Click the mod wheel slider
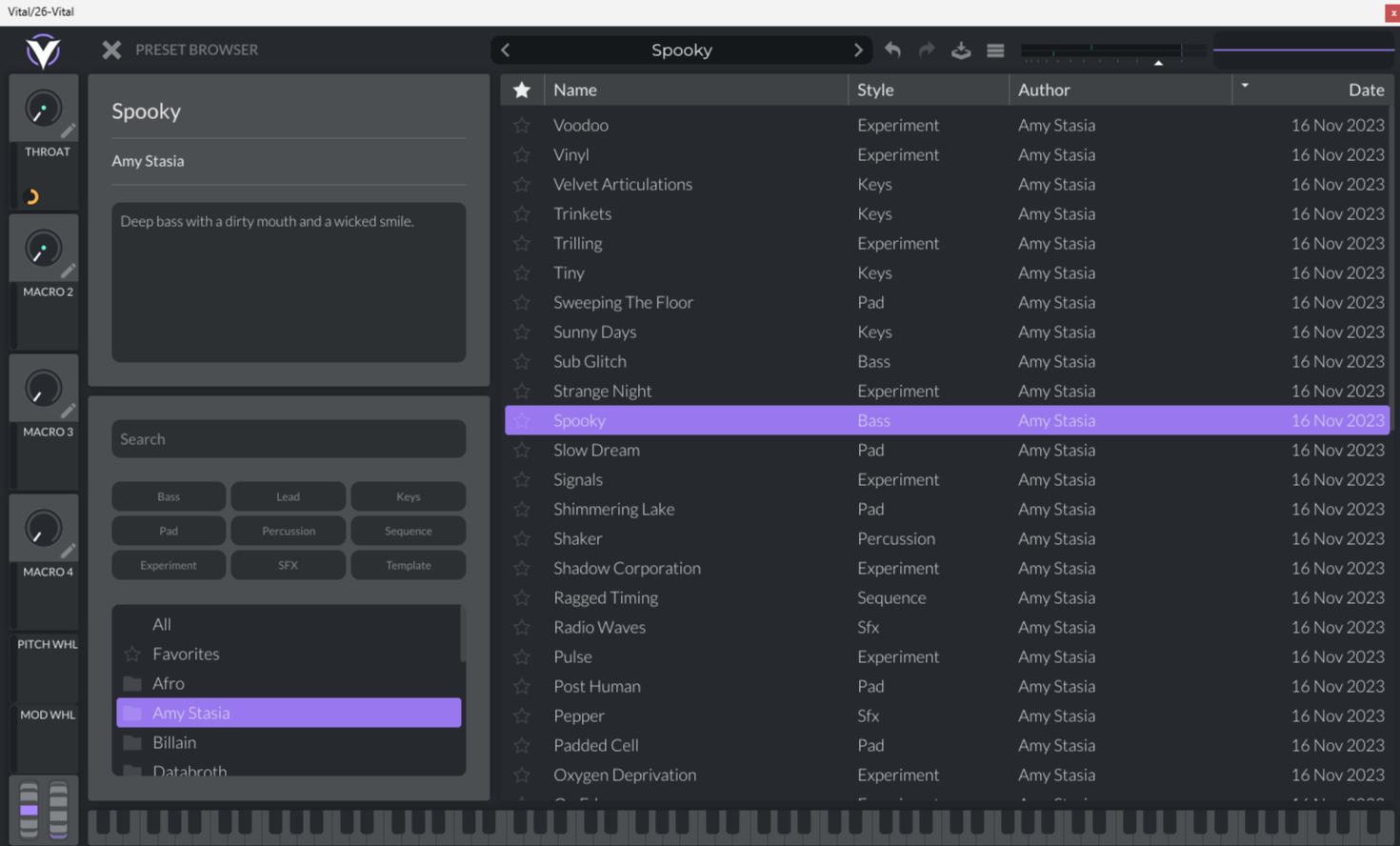The height and width of the screenshot is (846, 1400). click(58, 811)
